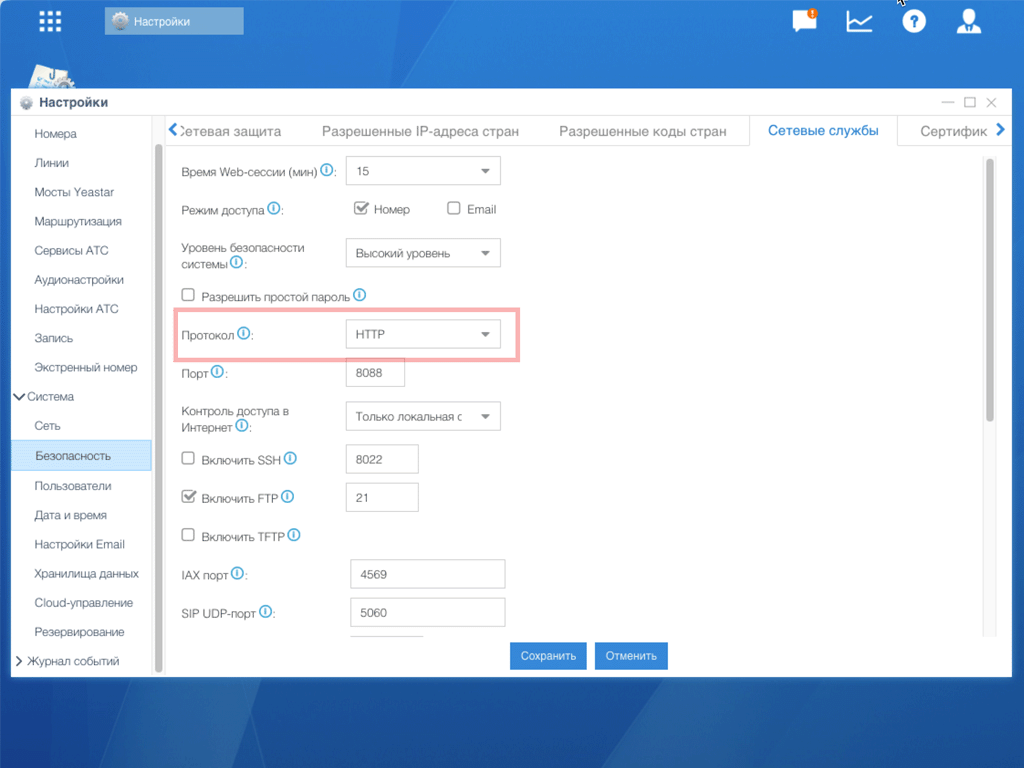Open the resource monitor chart icon

tap(859, 21)
